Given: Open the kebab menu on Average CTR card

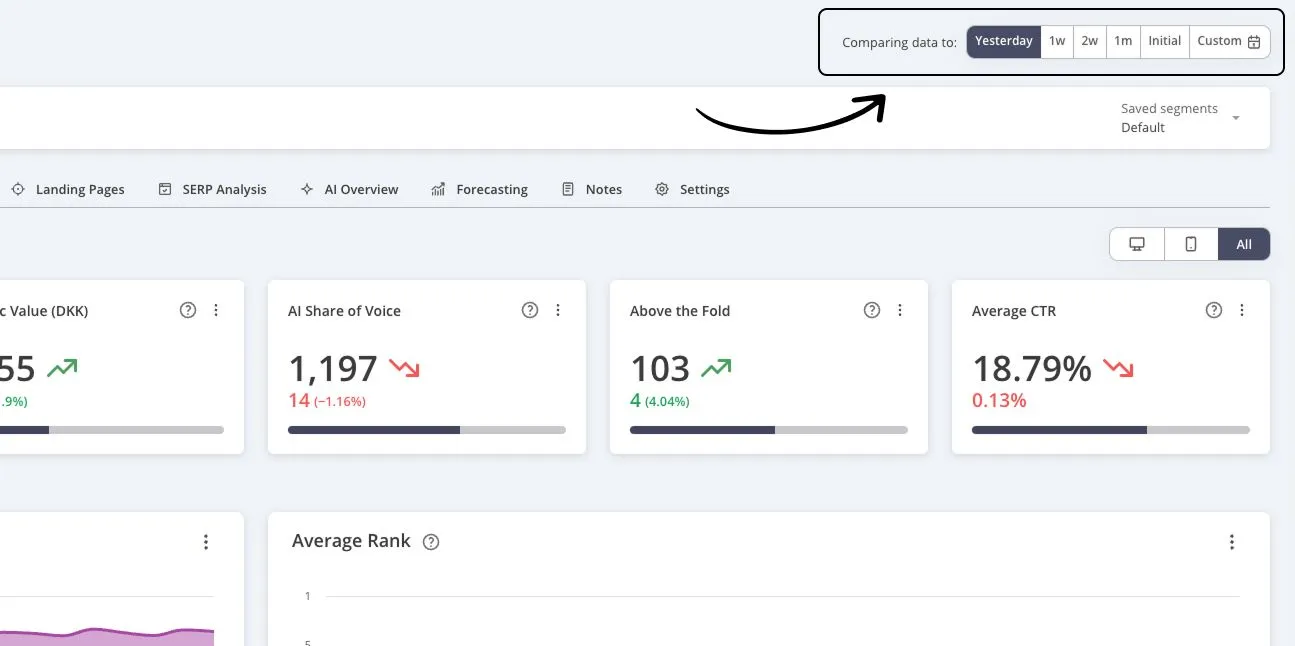Looking at the screenshot, I should pyautogui.click(x=1242, y=311).
